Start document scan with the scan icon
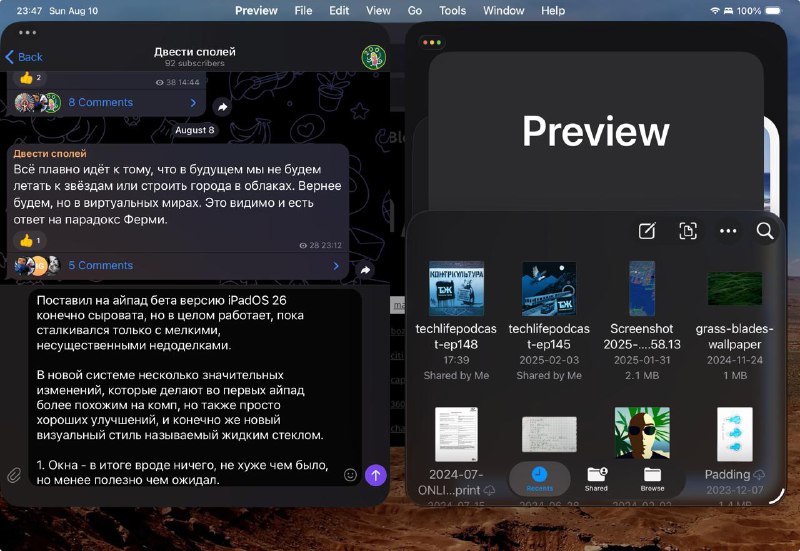This screenshot has width=800, height=551. click(x=688, y=231)
